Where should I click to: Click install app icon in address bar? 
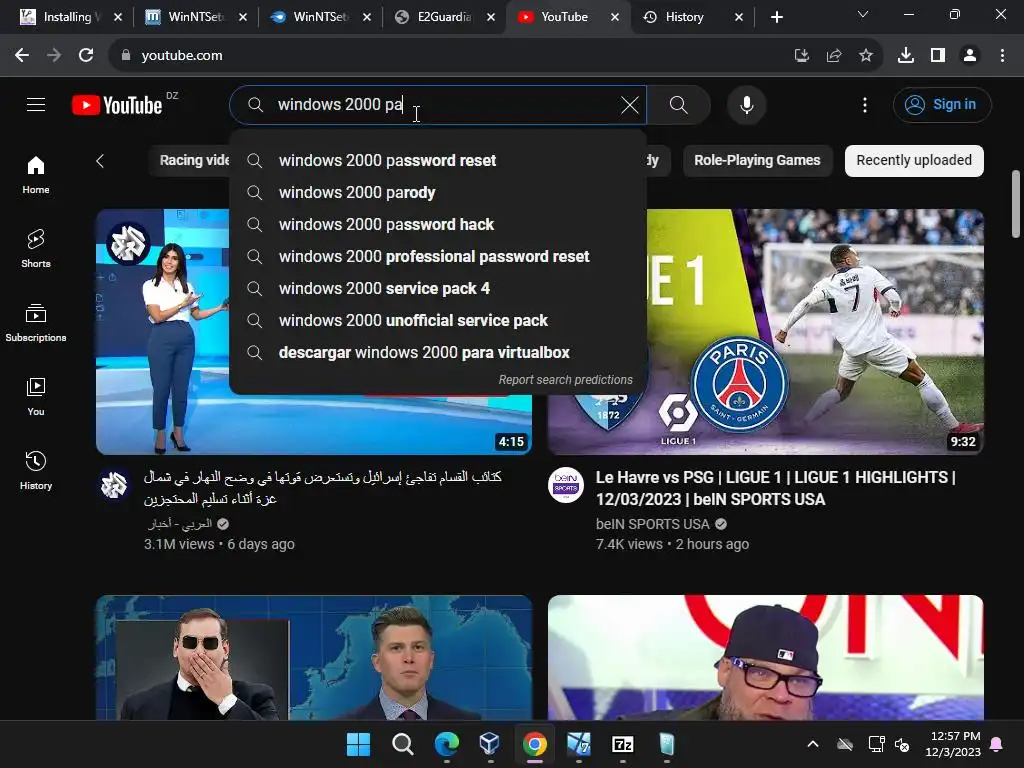[x=801, y=56]
